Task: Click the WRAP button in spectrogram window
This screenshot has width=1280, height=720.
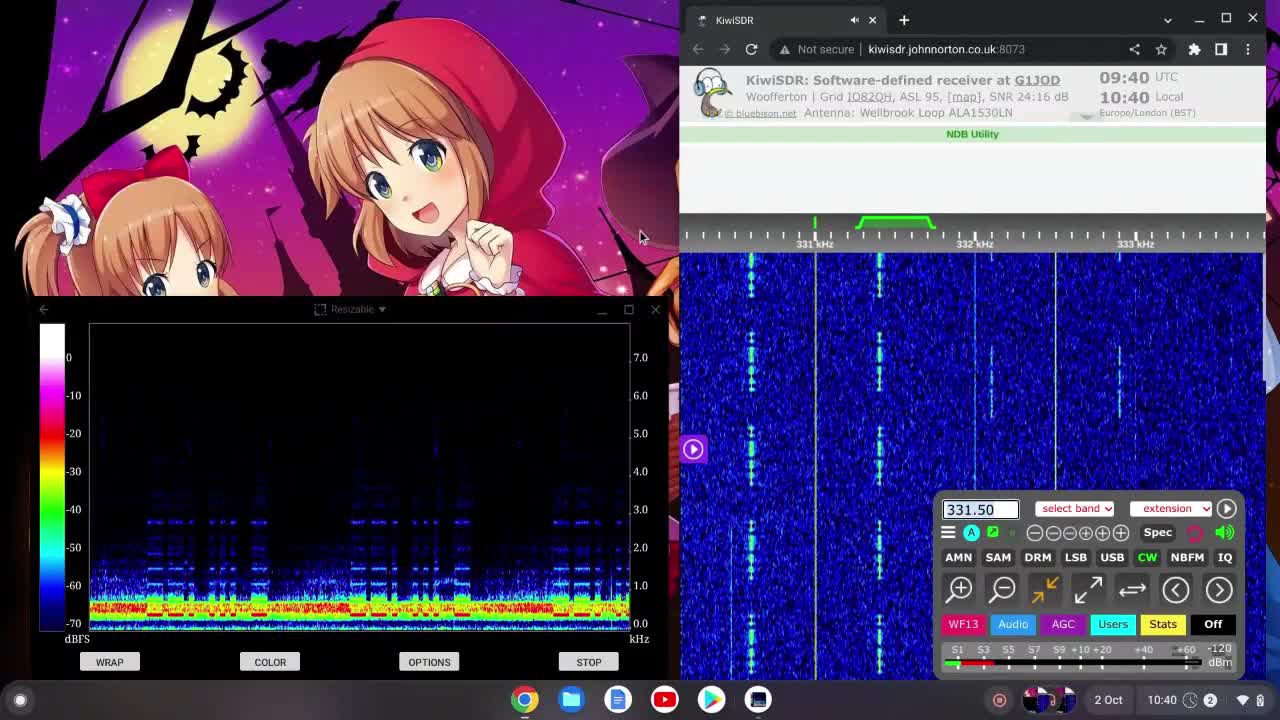Action: pyautogui.click(x=110, y=662)
